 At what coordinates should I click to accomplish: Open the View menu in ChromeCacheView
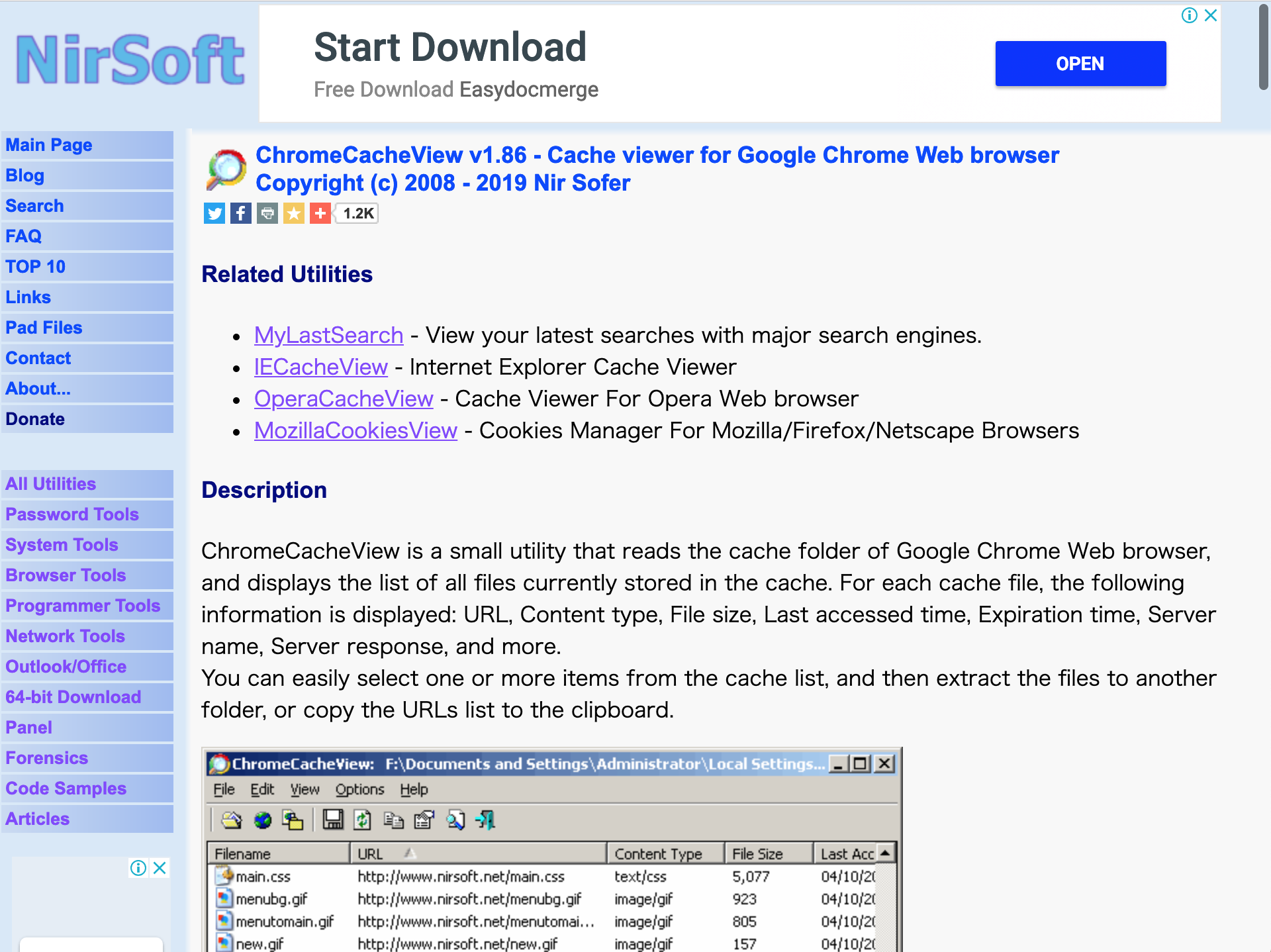pyautogui.click(x=305, y=789)
